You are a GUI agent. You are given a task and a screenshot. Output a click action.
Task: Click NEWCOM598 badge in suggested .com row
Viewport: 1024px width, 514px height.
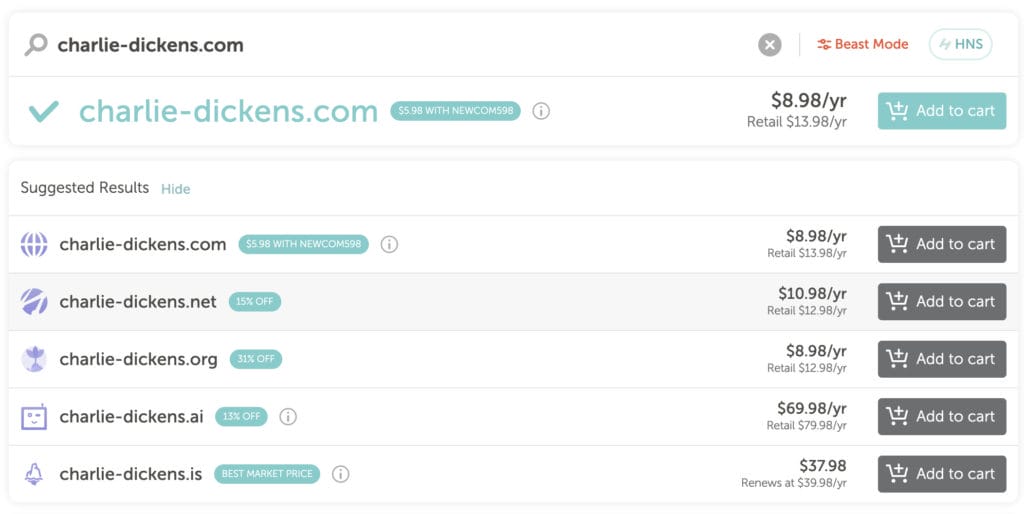click(303, 244)
